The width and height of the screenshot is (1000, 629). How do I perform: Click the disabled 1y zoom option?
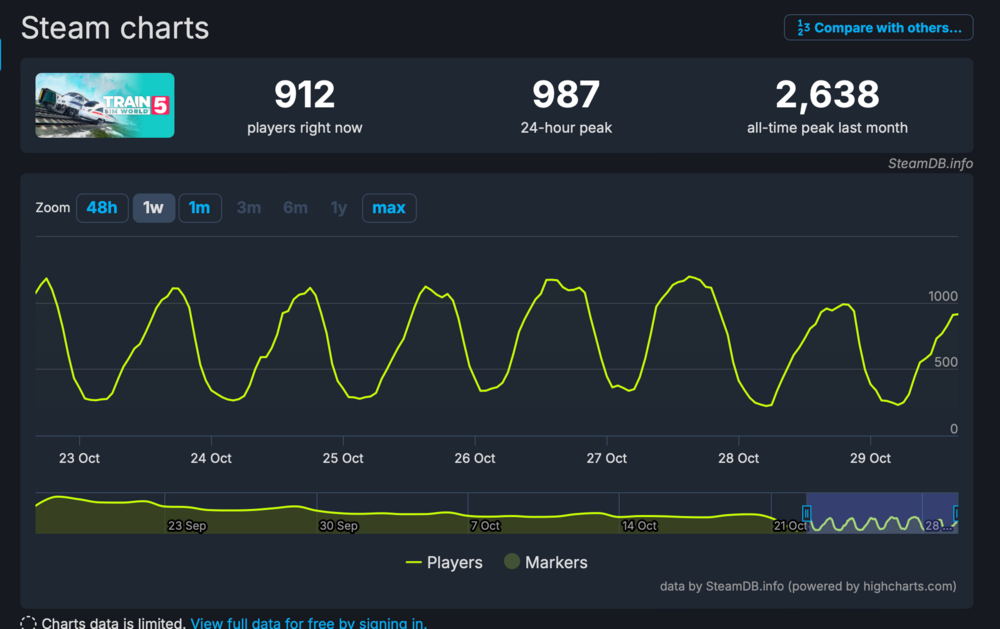click(339, 208)
